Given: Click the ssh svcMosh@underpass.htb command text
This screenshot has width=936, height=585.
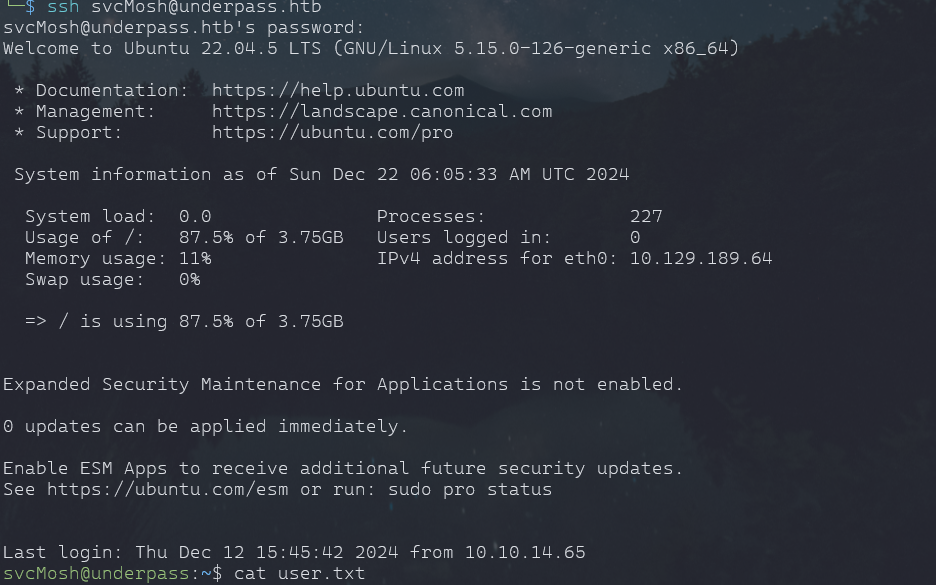Looking at the screenshot, I should (x=185, y=7).
